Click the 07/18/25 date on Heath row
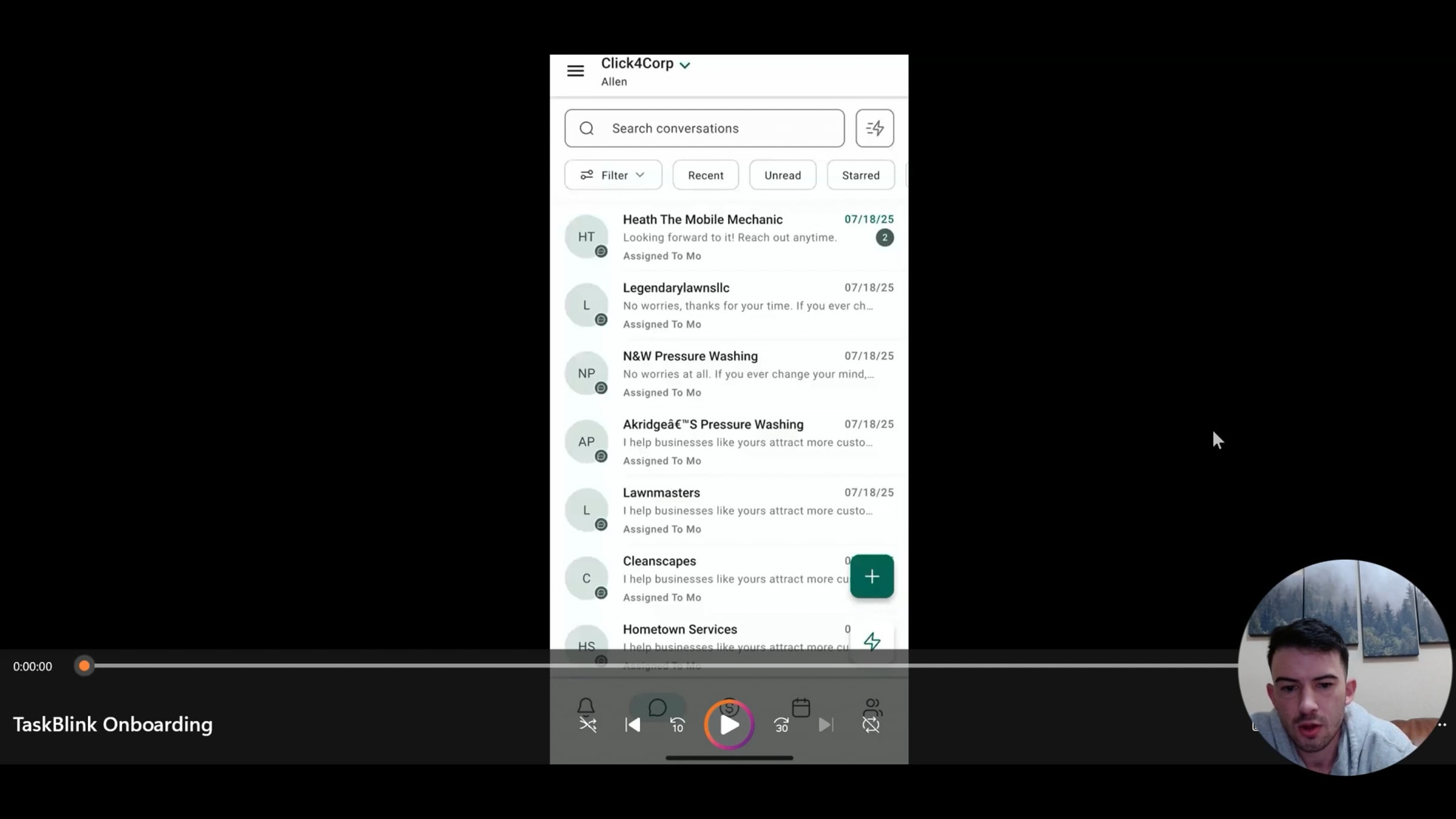This screenshot has width=1456, height=819. tap(869, 219)
